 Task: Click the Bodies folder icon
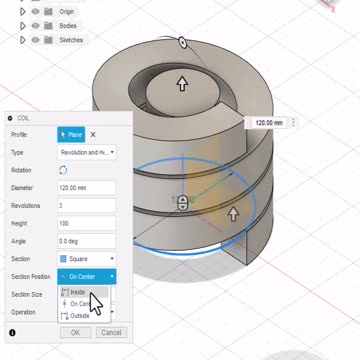click(x=49, y=26)
